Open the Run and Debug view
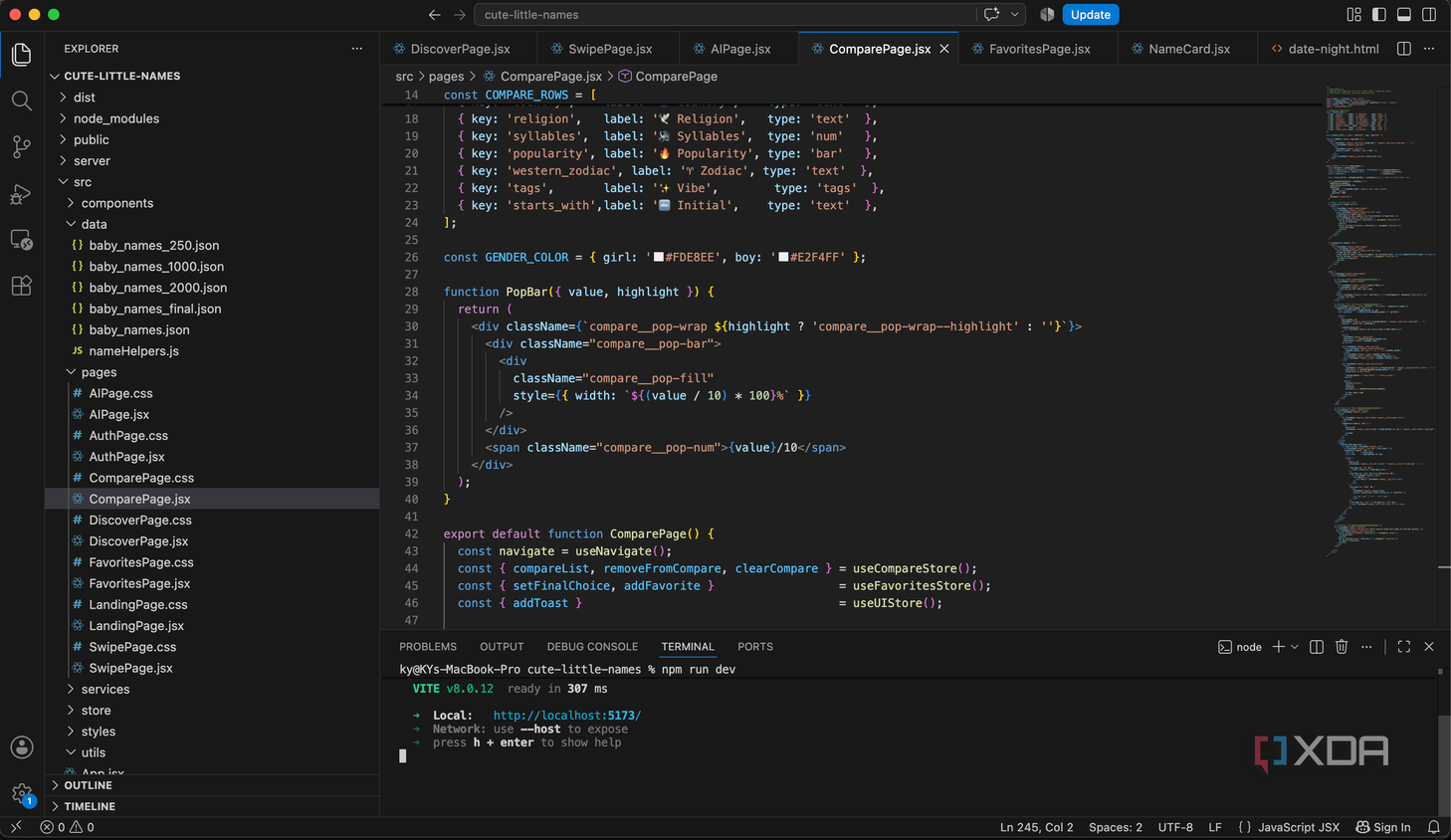 coord(21,194)
